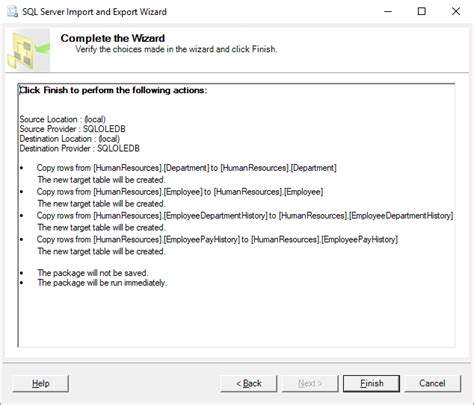Cancel the wizard
The width and height of the screenshot is (474, 405).
click(433, 383)
